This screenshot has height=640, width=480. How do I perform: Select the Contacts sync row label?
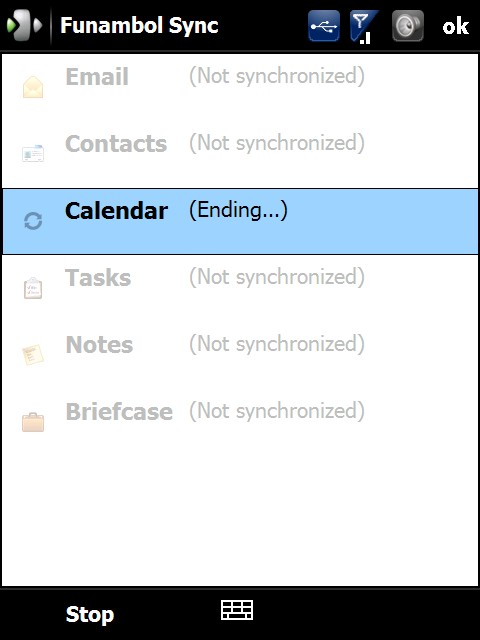click(116, 144)
